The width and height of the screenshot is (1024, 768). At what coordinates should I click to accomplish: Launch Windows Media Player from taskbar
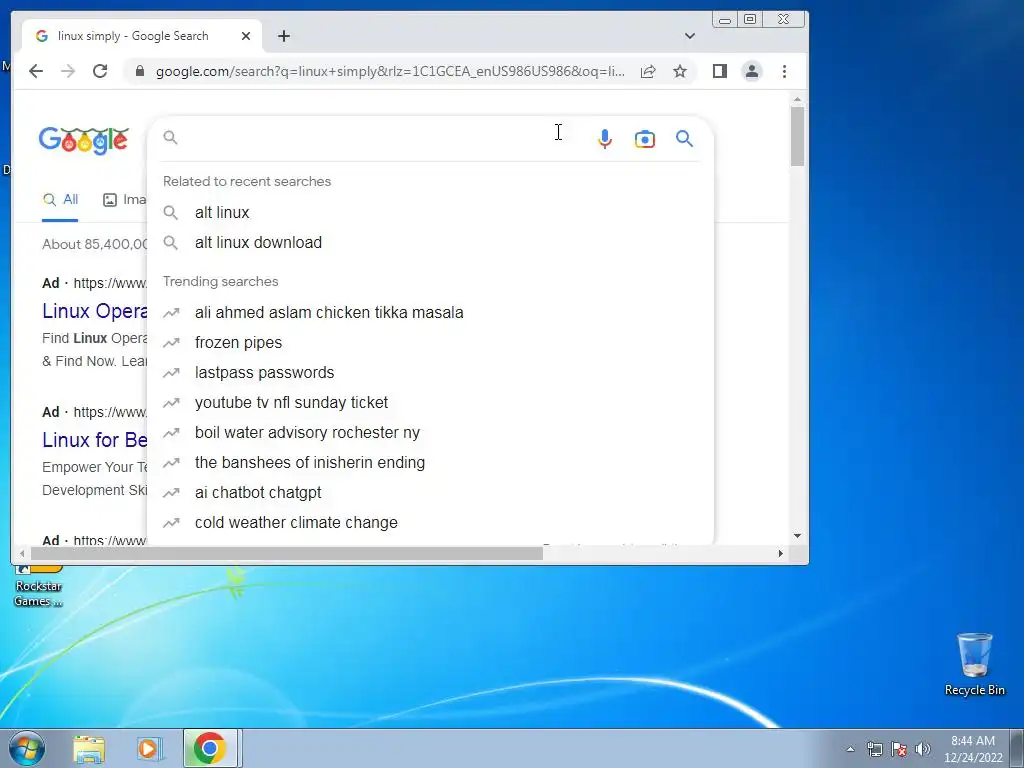150,748
